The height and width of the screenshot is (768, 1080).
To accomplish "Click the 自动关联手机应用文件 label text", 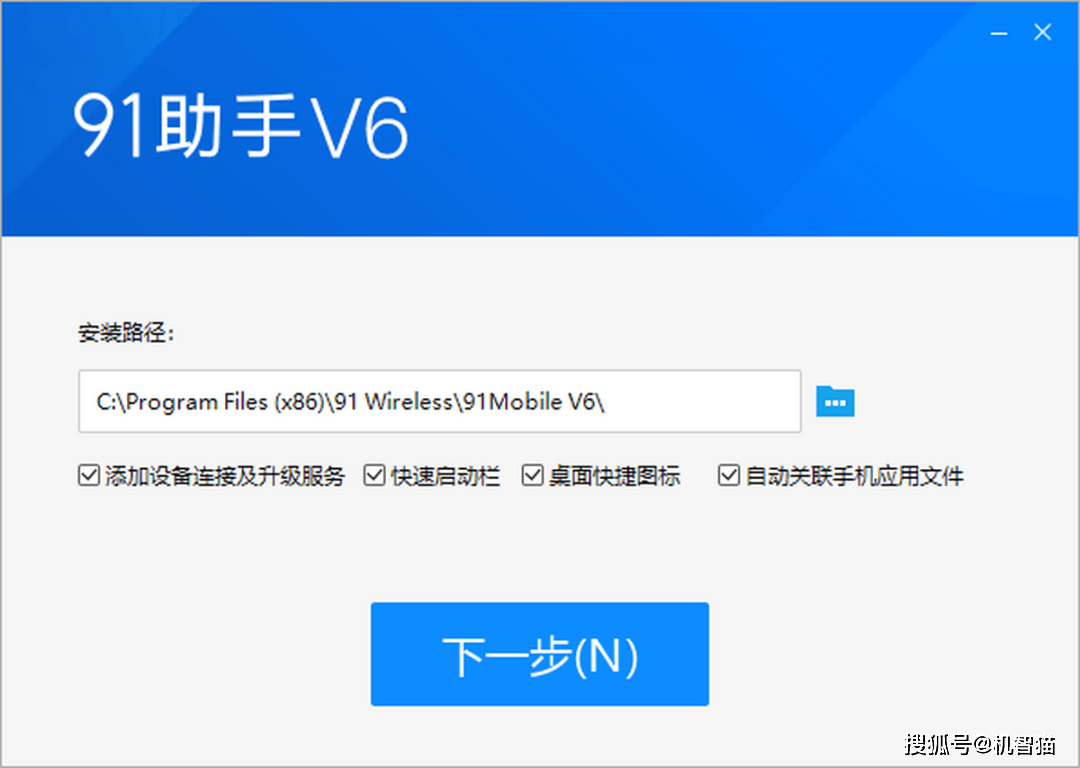I will click(x=854, y=476).
